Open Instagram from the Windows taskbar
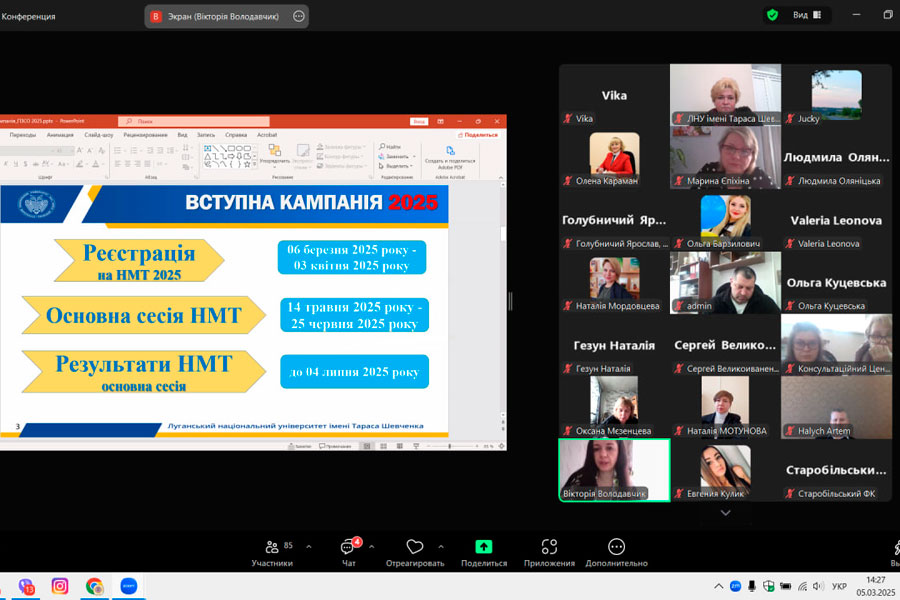The height and width of the screenshot is (600, 900). pos(60,586)
